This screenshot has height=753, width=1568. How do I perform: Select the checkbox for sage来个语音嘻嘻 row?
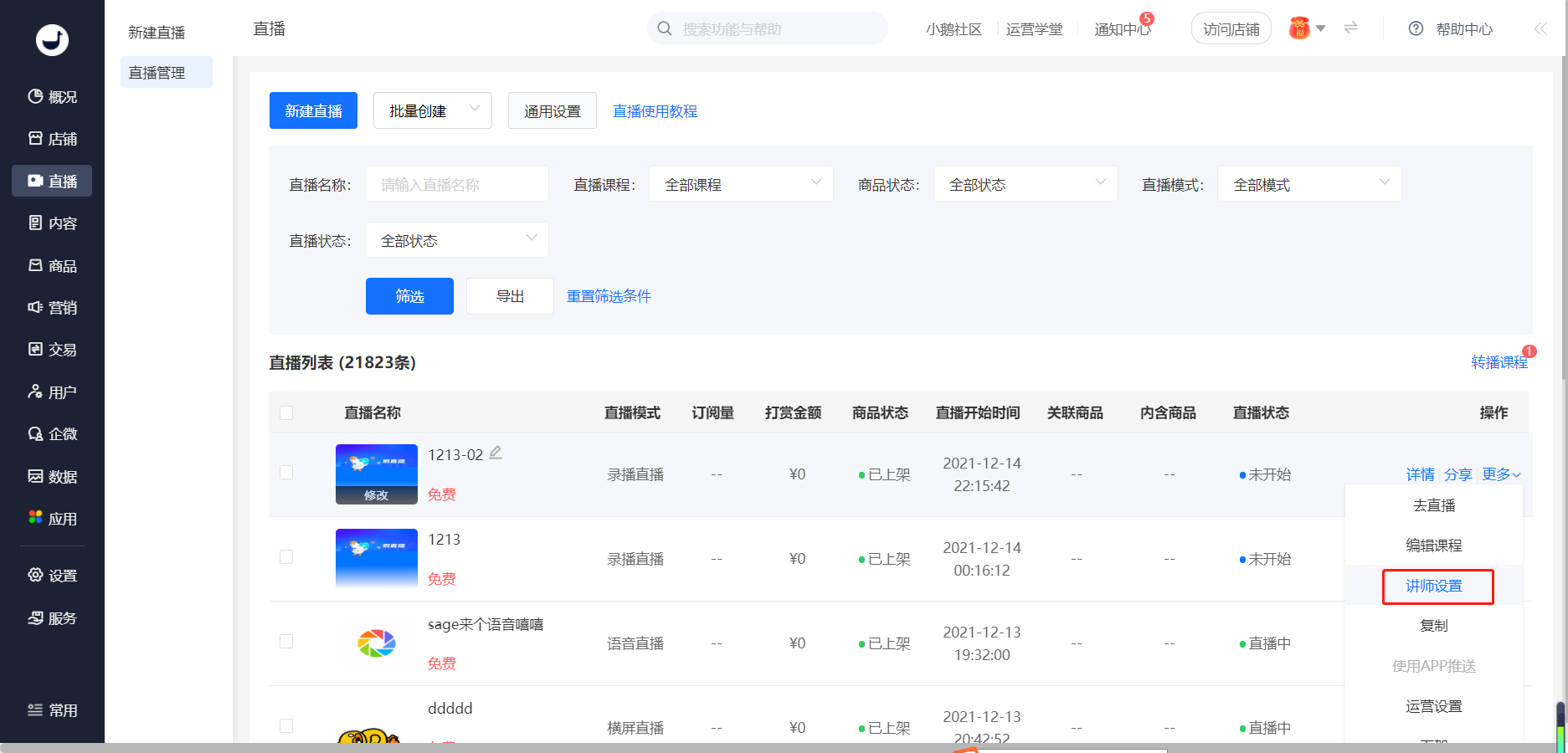point(286,642)
